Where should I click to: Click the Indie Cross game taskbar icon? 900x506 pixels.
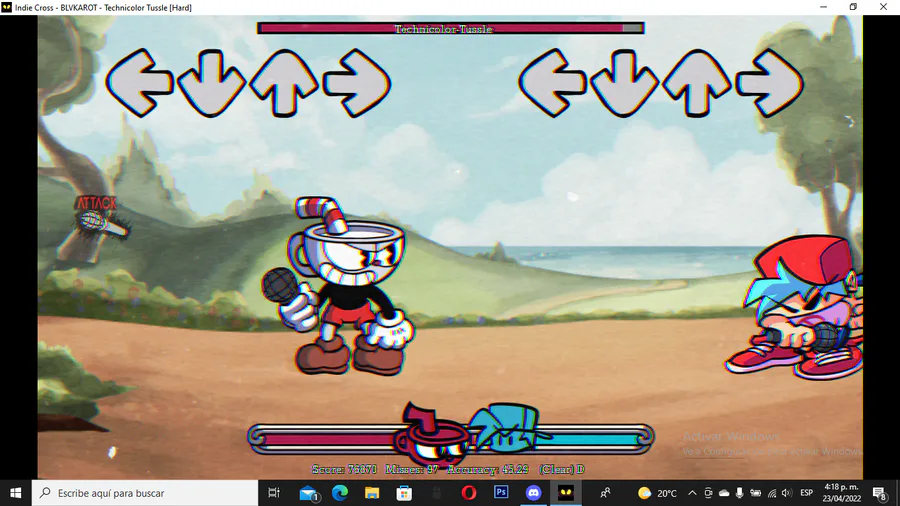pos(566,493)
